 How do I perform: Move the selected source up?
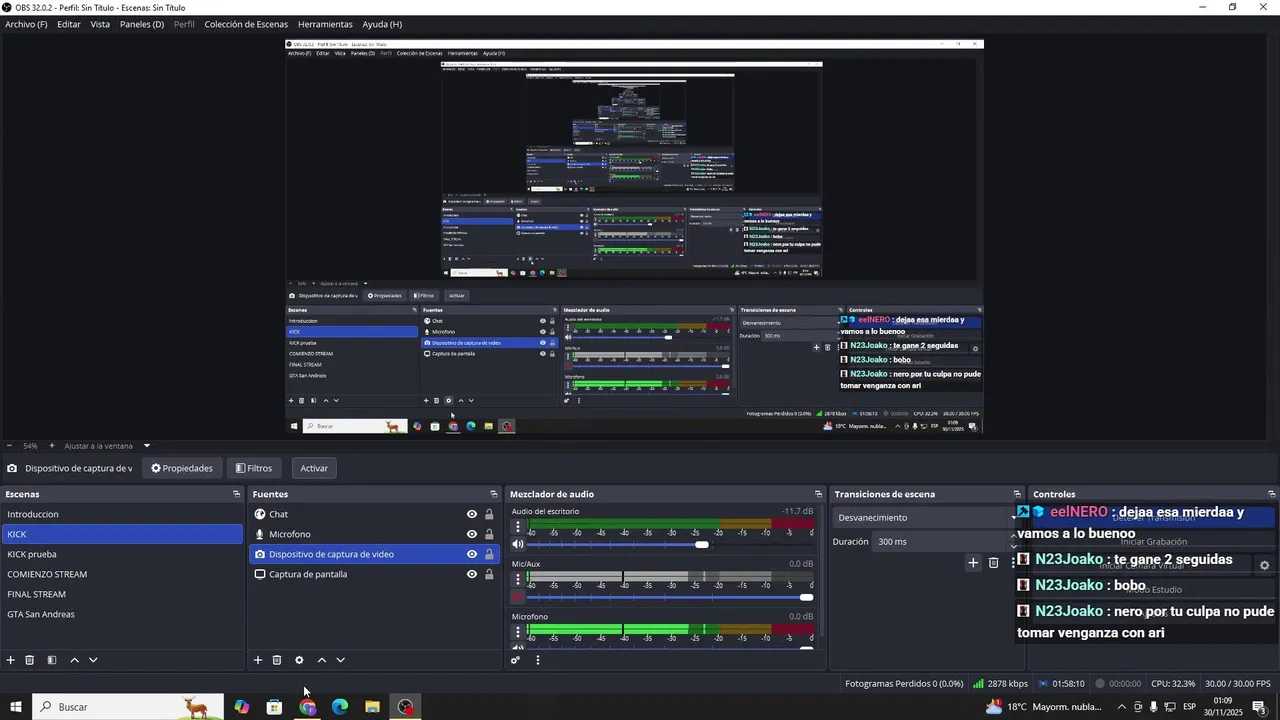coord(321,660)
